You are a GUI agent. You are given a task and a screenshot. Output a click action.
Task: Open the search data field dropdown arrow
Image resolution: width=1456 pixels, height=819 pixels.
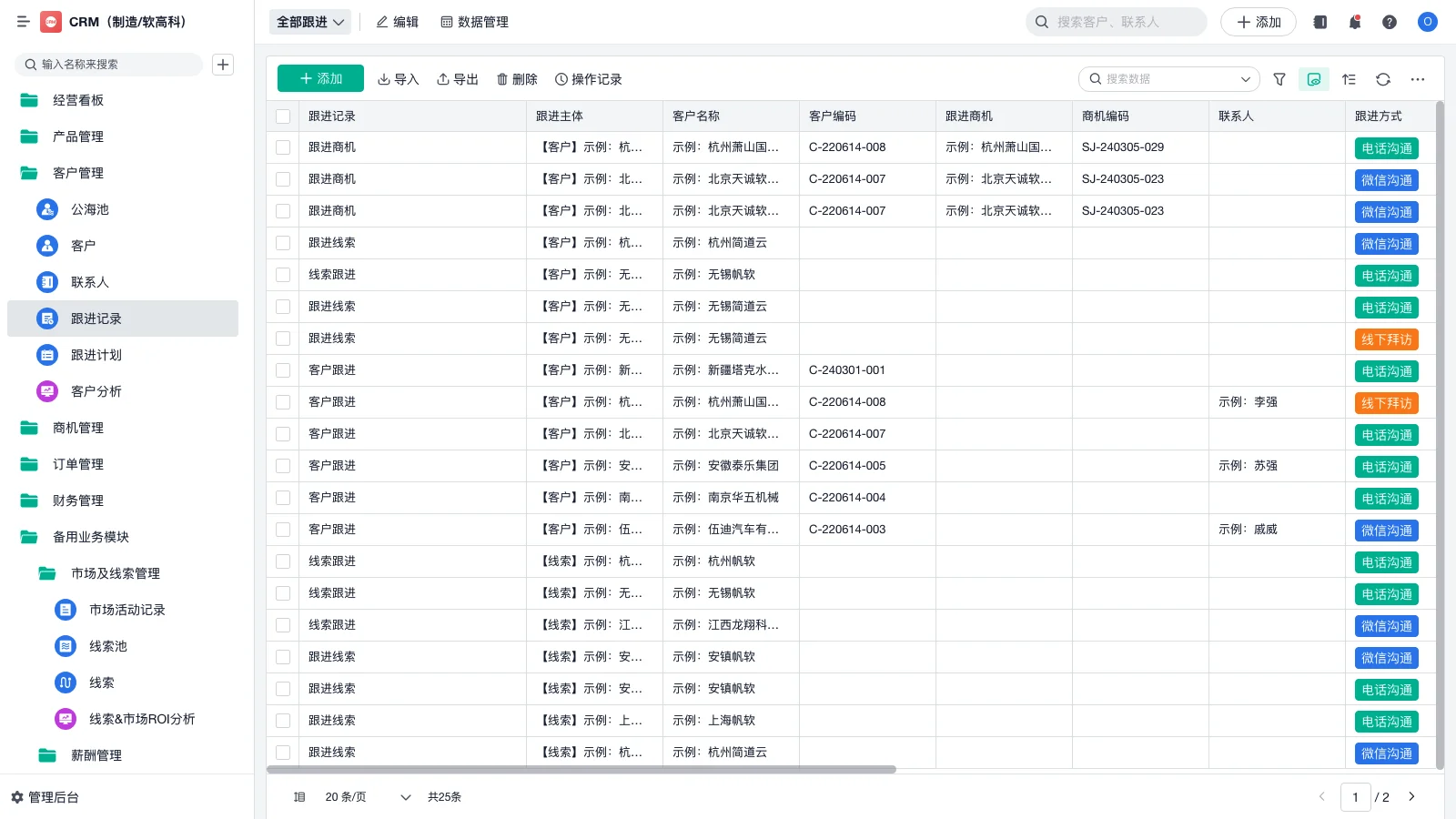coord(1246,79)
